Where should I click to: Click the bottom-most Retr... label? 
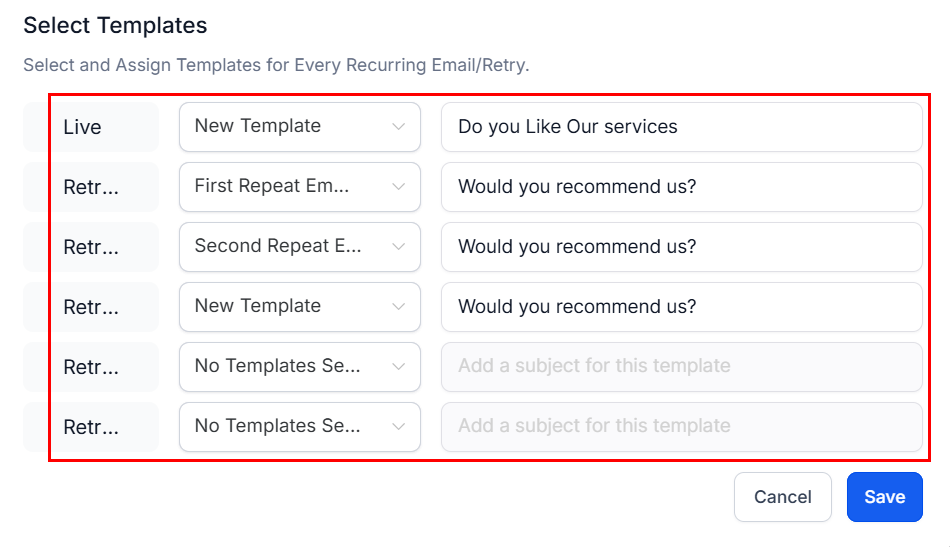[x=91, y=427]
